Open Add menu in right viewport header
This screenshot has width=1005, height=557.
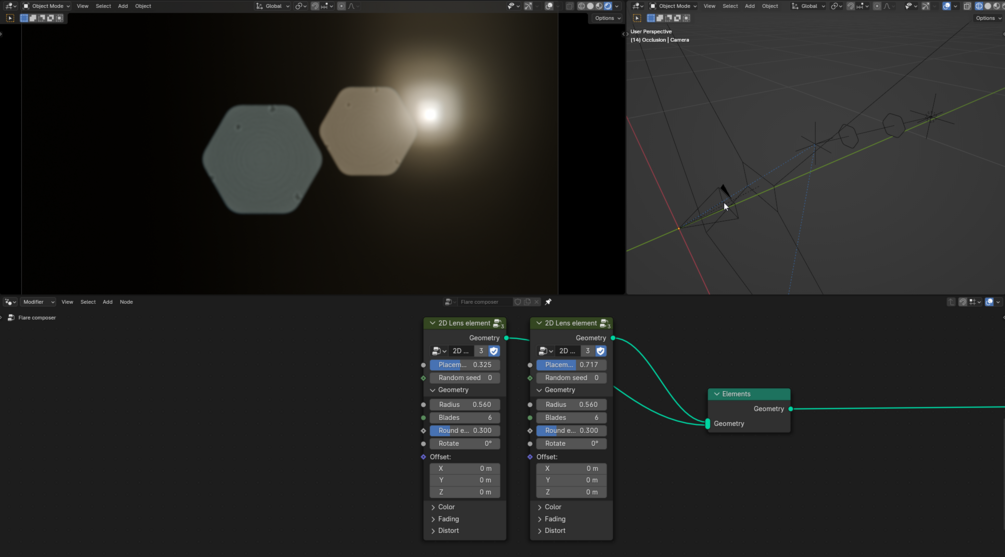[749, 6]
